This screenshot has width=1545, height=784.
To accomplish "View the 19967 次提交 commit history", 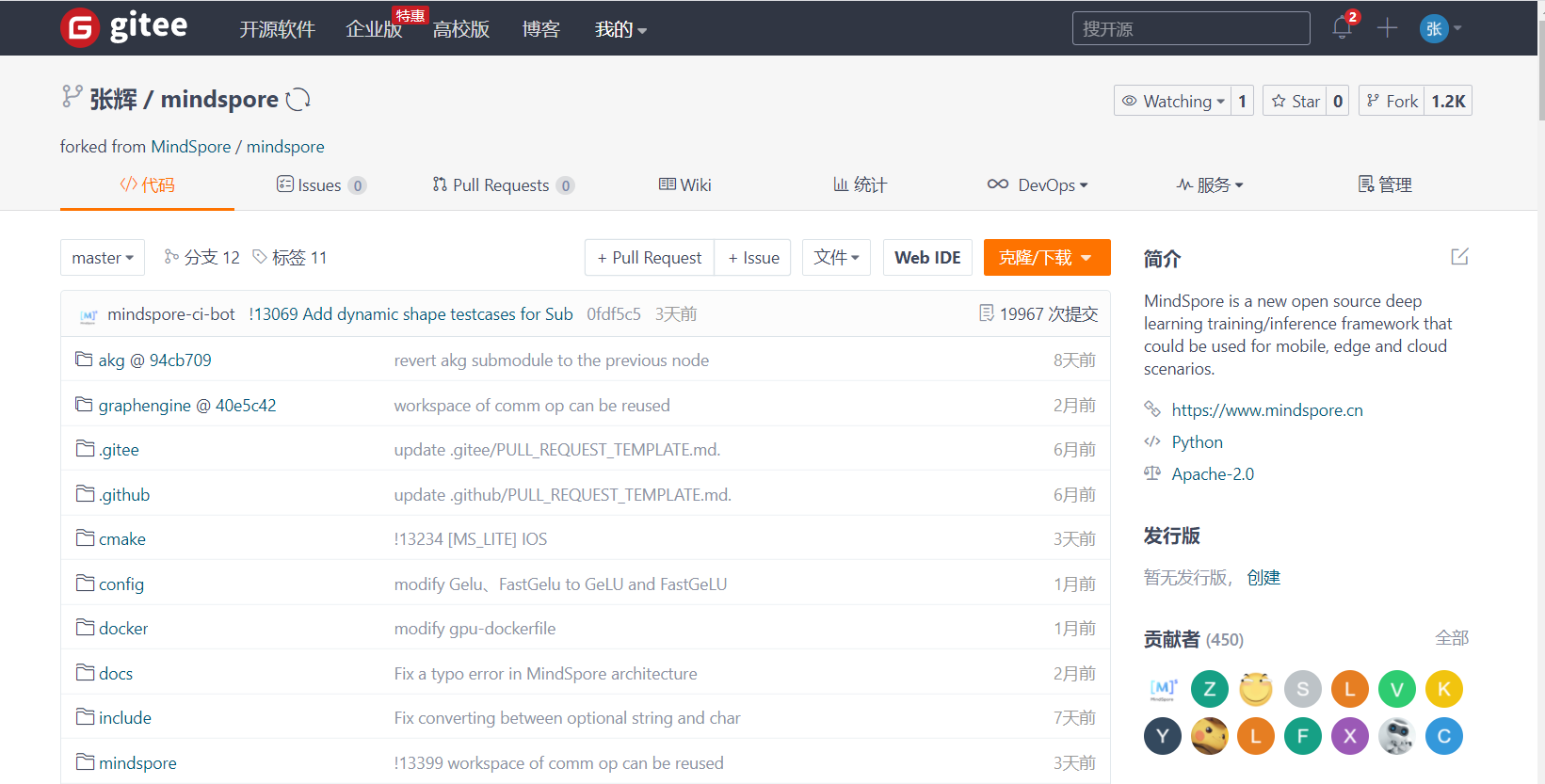I will click(x=1038, y=314).
